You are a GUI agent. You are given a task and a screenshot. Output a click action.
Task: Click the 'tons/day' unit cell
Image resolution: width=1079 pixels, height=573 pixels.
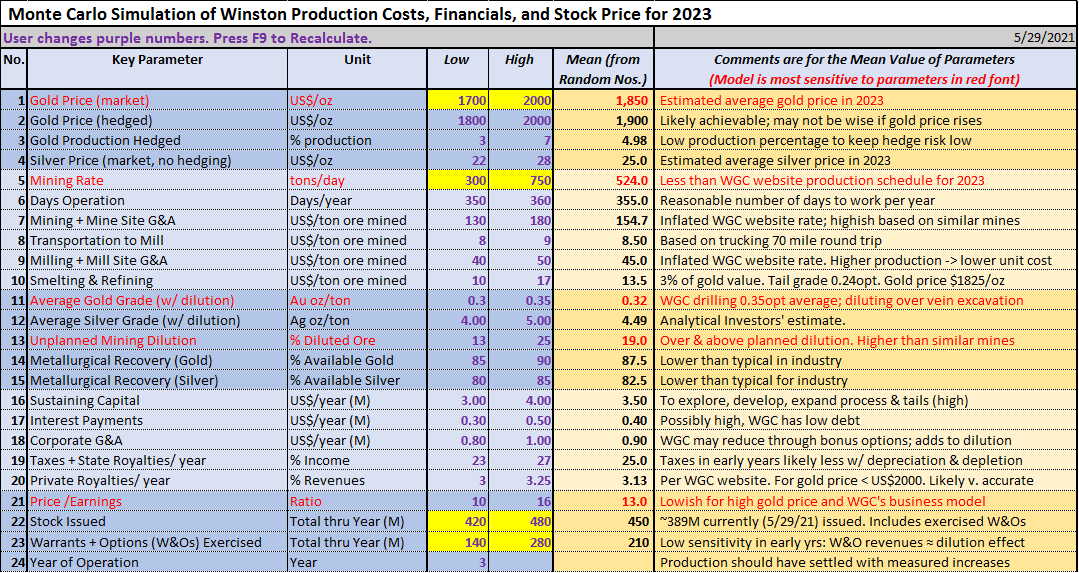tap(357, 180)
